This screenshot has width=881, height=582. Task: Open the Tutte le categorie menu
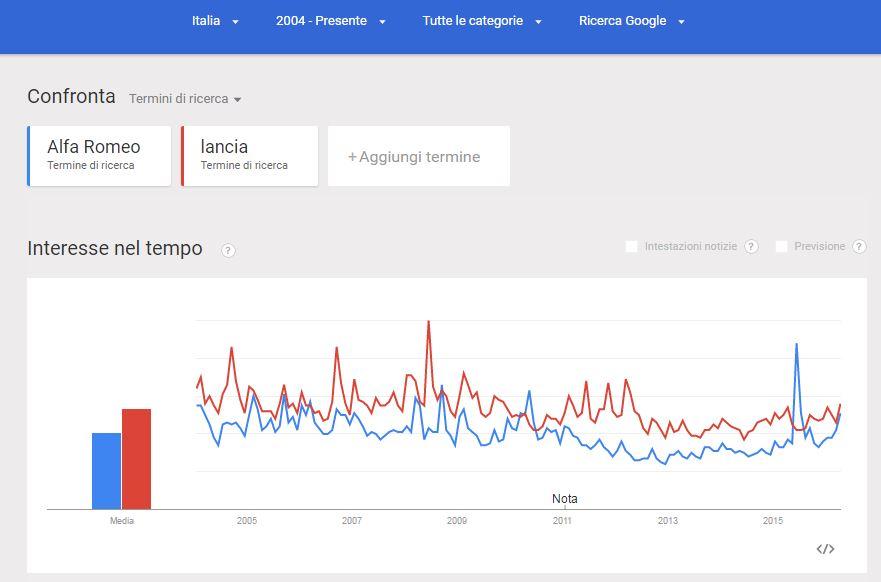482,21
